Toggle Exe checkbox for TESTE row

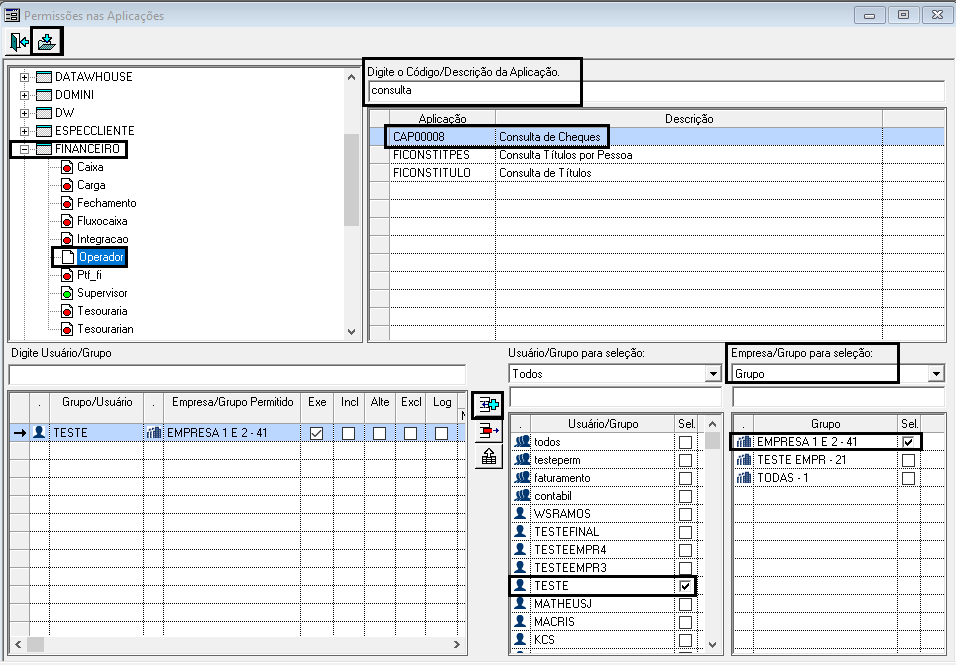pos(316,433)
